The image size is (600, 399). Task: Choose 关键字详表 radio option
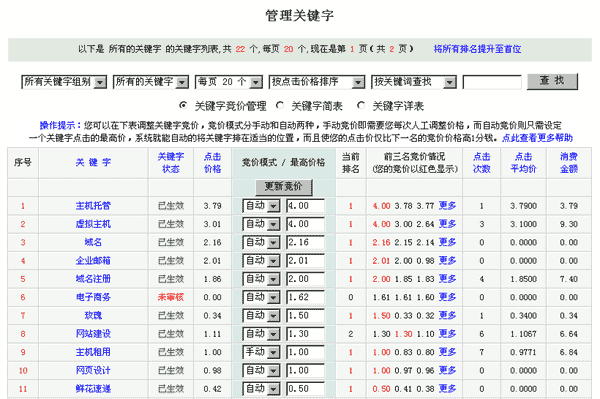pyautogui.click(x=361, y=105)
